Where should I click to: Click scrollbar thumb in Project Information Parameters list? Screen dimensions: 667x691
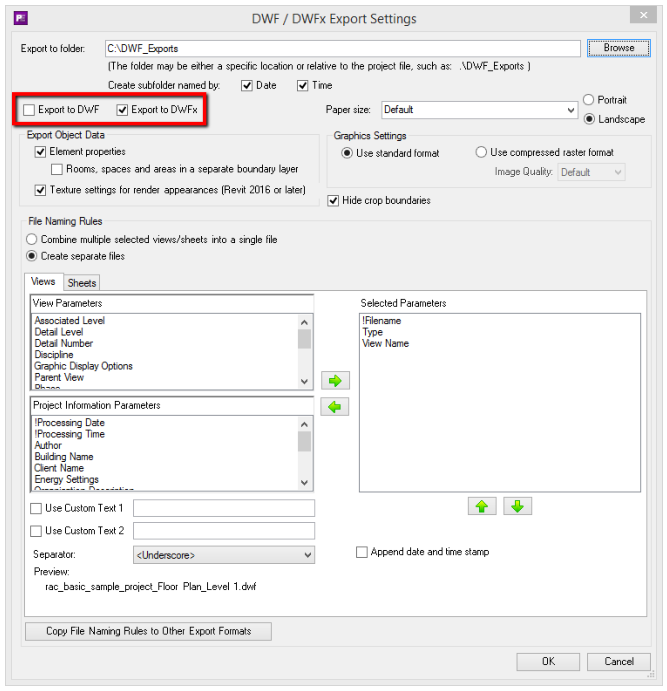tap(304, 442)
